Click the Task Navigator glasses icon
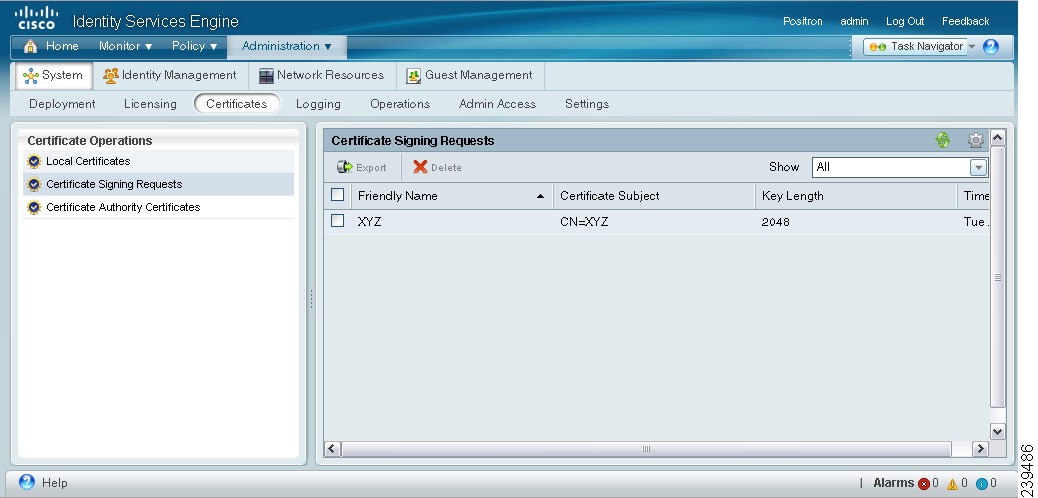 tap(878, 46)
